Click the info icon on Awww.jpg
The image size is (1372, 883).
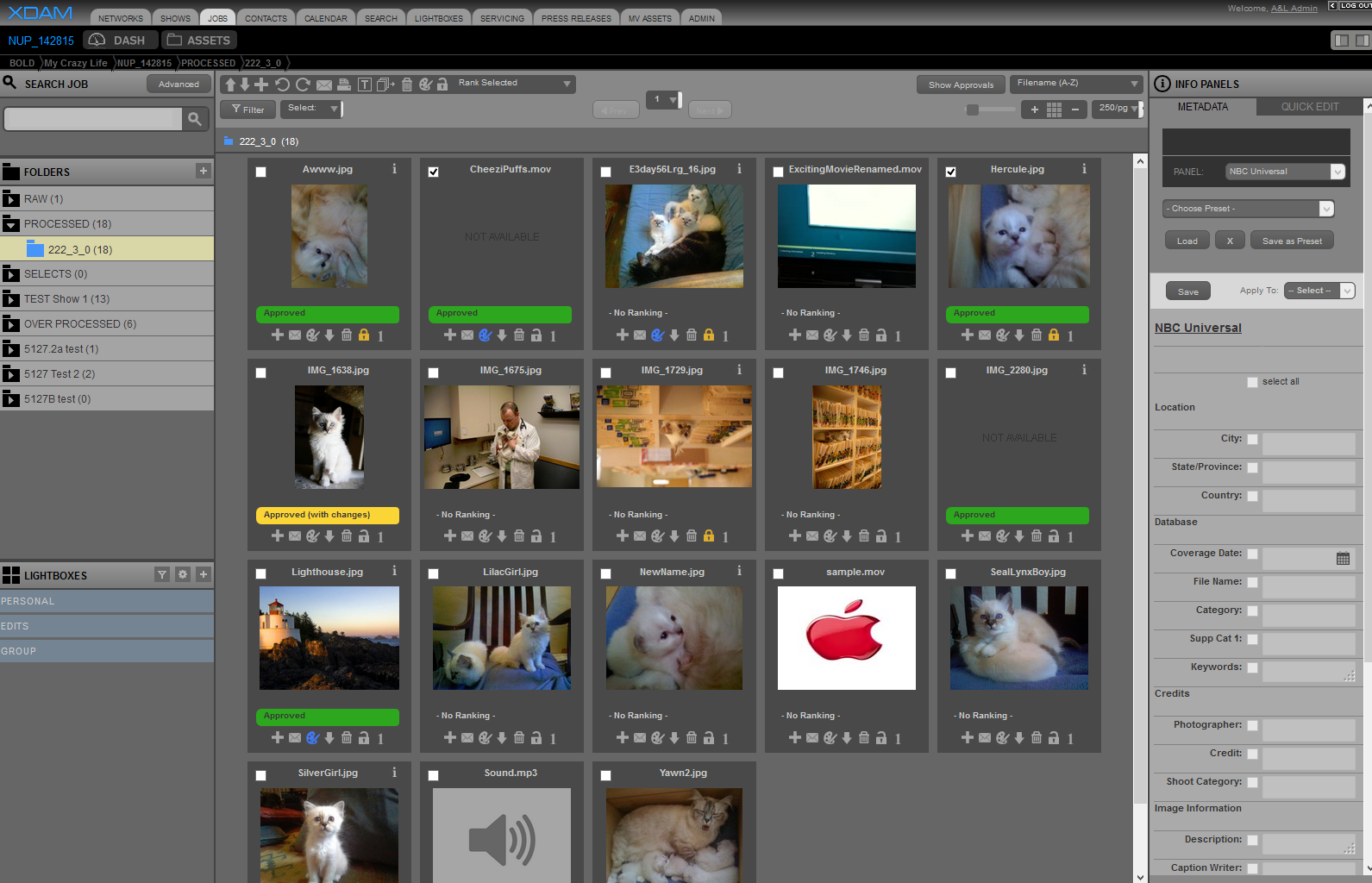(x=395, y=169)
